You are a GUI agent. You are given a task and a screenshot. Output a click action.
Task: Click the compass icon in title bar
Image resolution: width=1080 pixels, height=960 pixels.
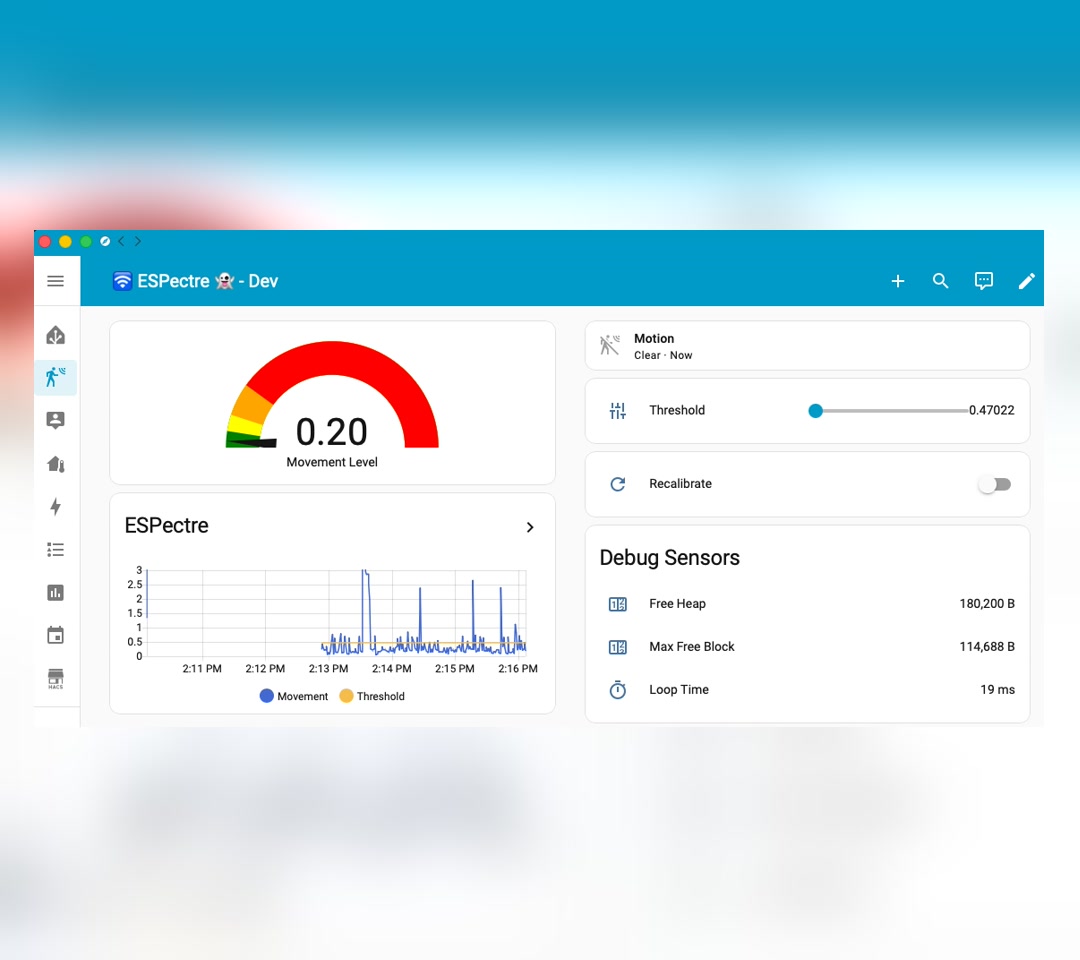pyautogui.click(x=105, y=241)
